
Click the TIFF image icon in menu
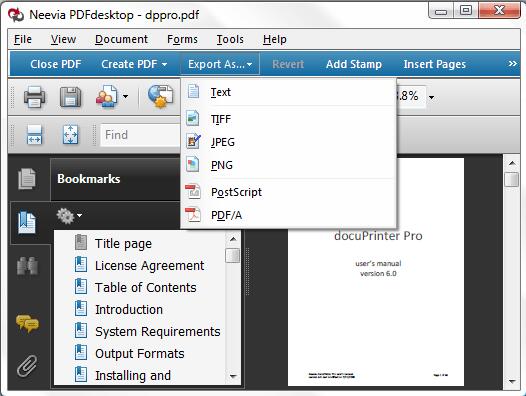tap(193, 118)
